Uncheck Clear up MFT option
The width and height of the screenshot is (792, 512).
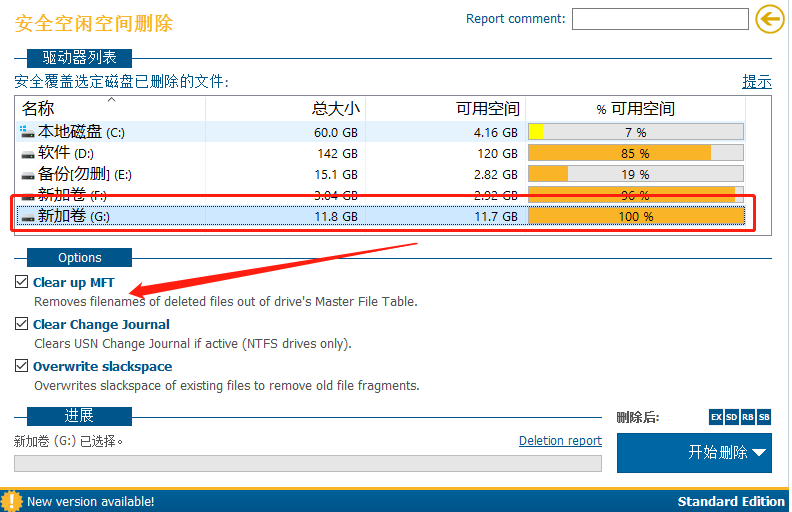click(x=21, y=282)
